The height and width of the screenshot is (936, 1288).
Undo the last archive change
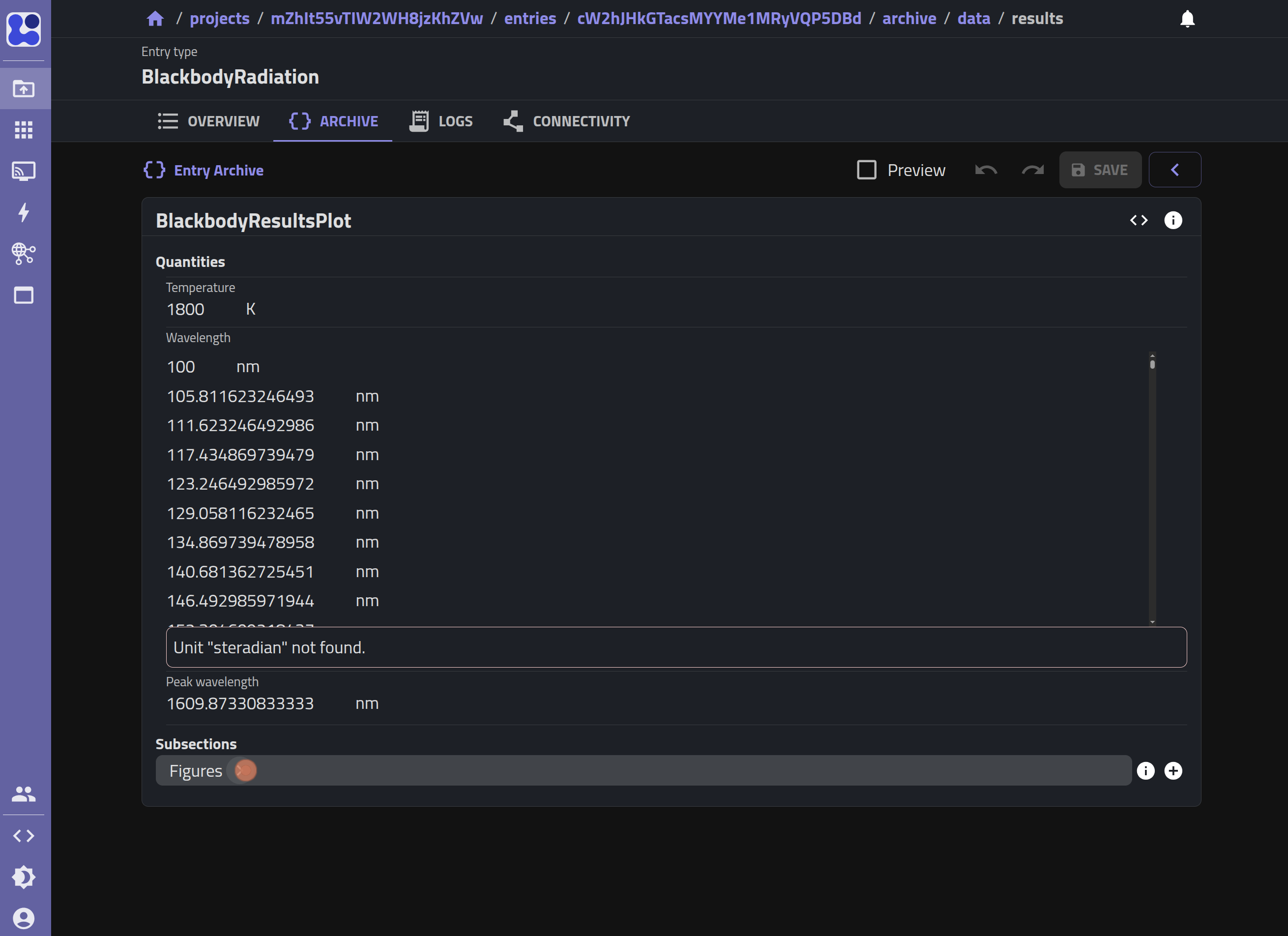point(986,170)
